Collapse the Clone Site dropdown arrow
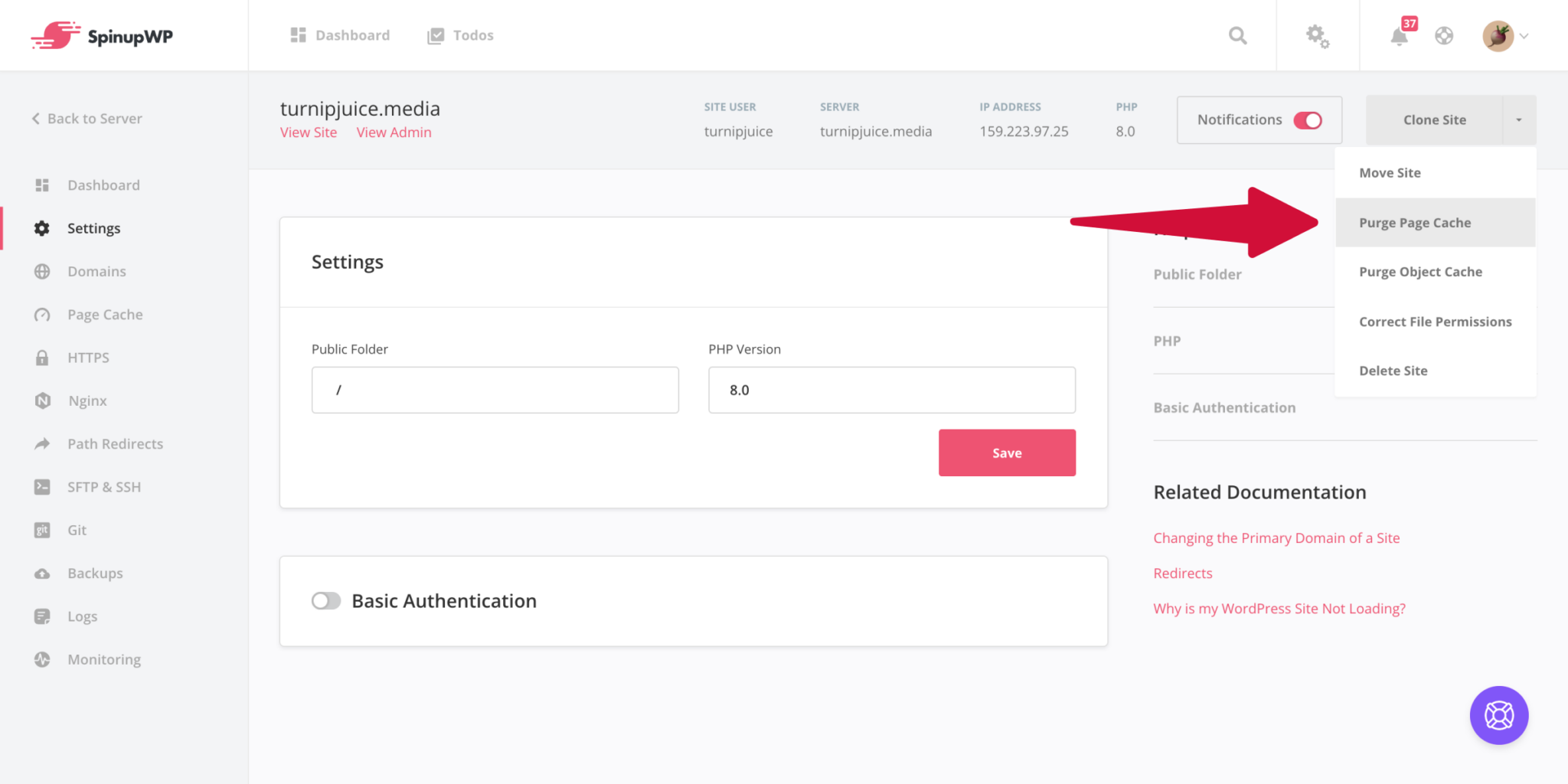This screenshot has height=784, width=1568. point(1519,120)
